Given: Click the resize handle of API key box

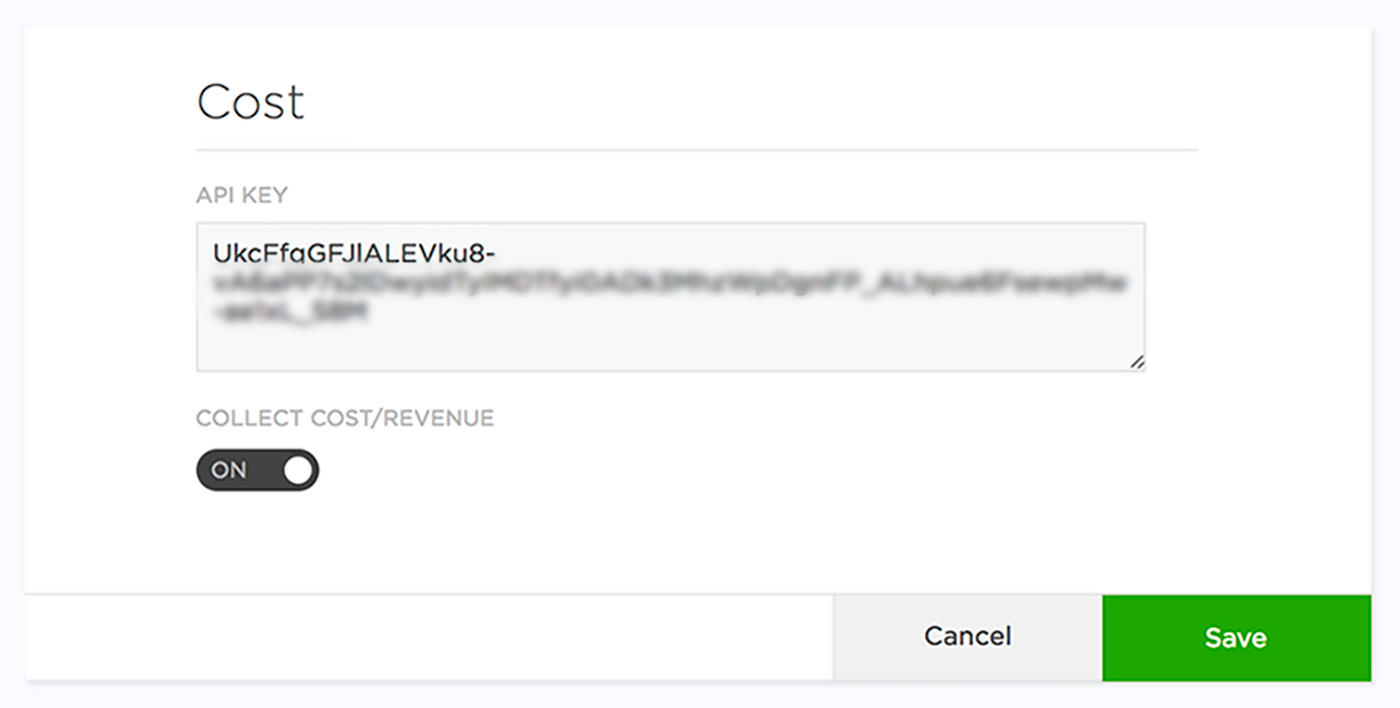Looking at the screenshot, I should tap(1137, 363).
